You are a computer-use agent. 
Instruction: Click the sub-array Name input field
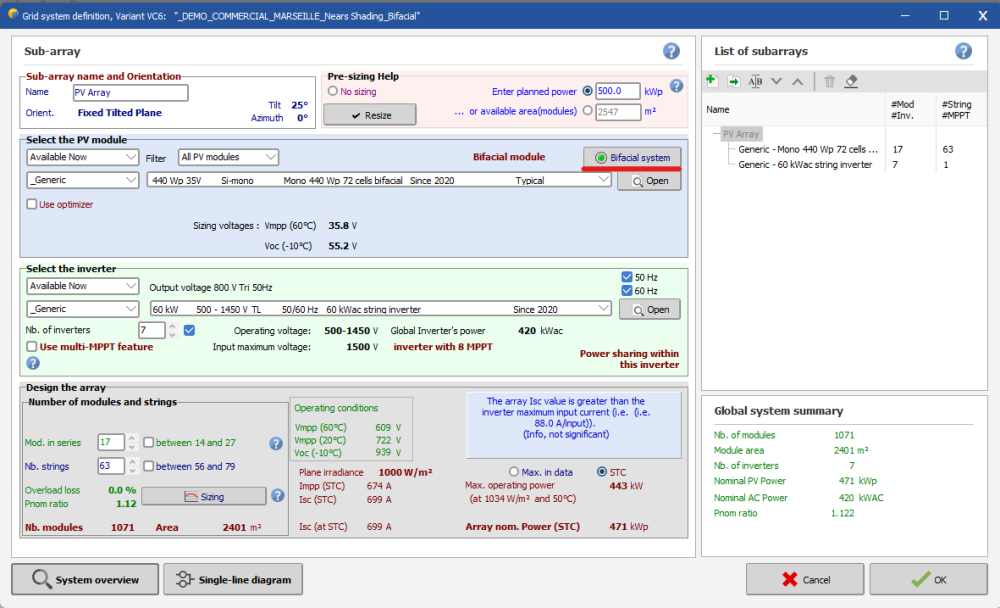[130, 92]
